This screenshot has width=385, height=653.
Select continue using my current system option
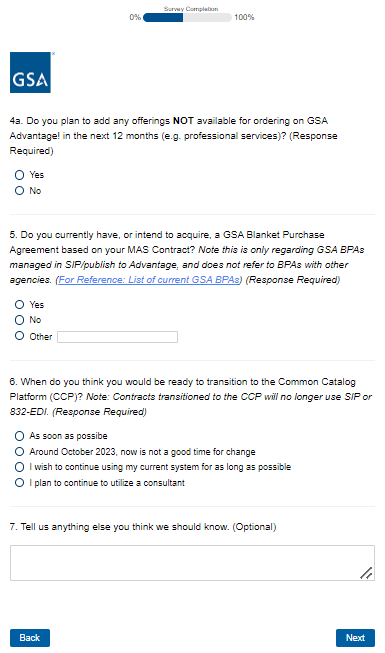20,467
